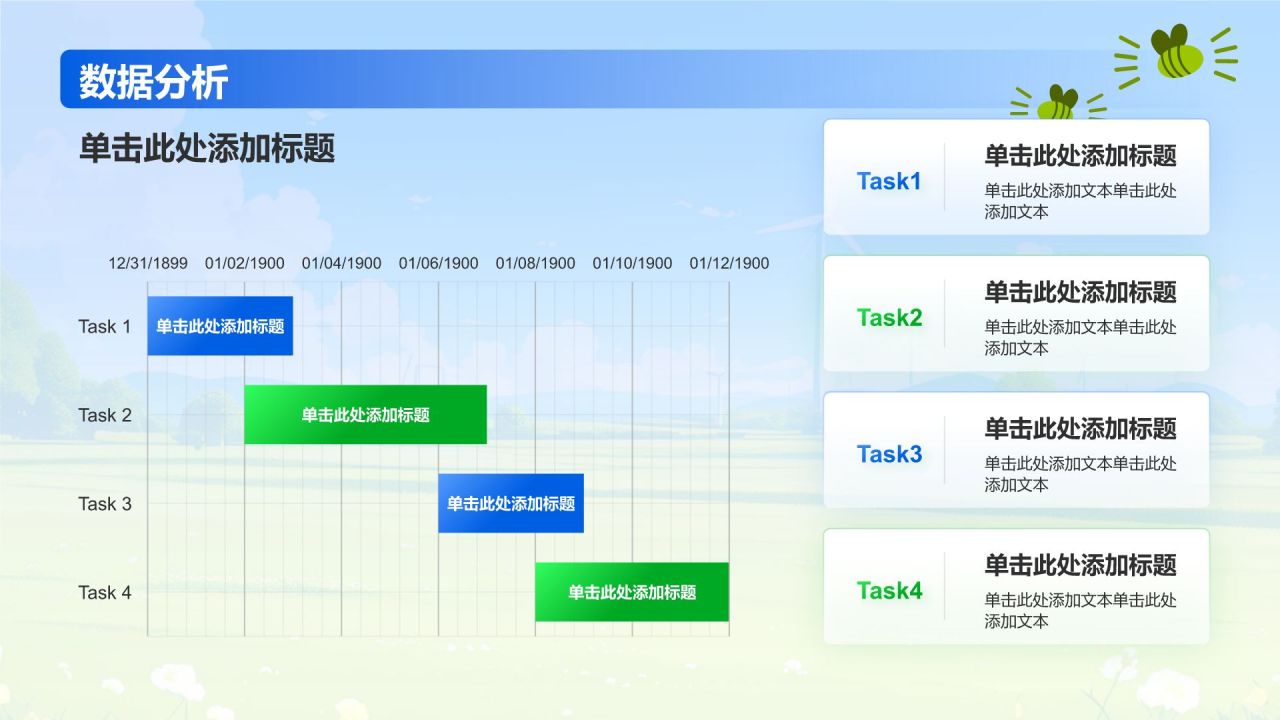The height and width of the screenshot is (720, 1280).
Task: Select the Task 3 blue Gantt bar
Action: [x=511, y=503]
